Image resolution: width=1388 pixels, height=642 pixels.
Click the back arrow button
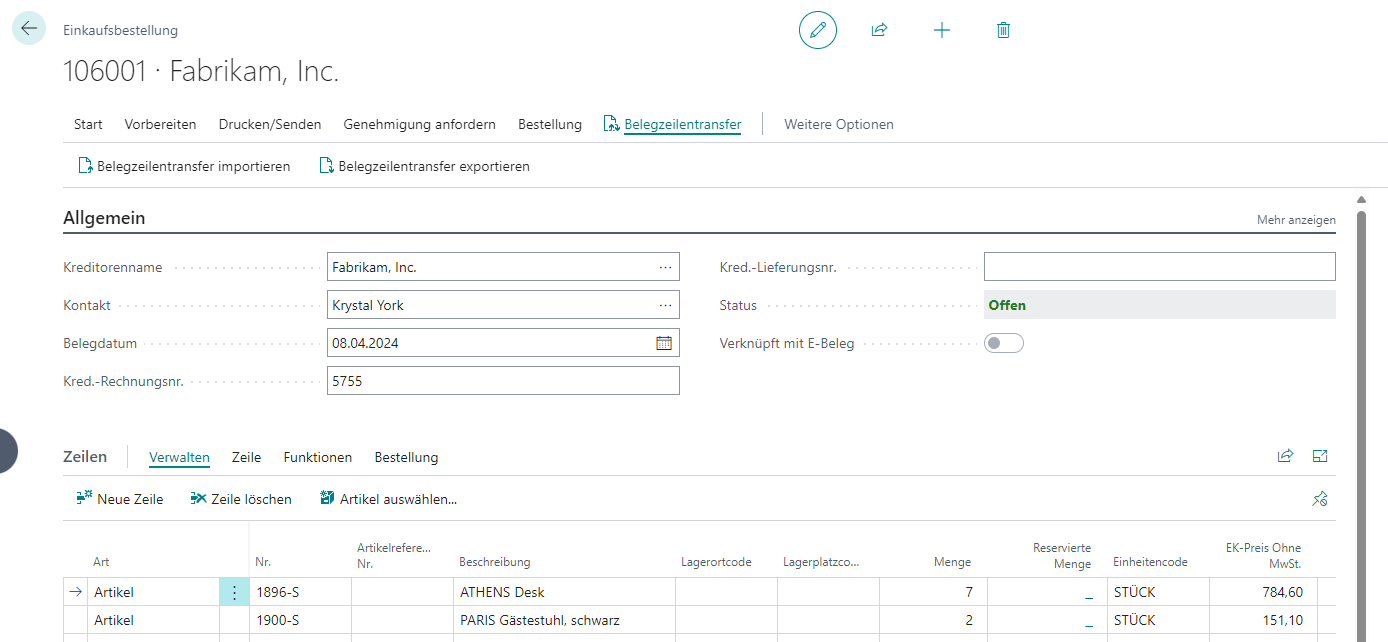point(28,29)
